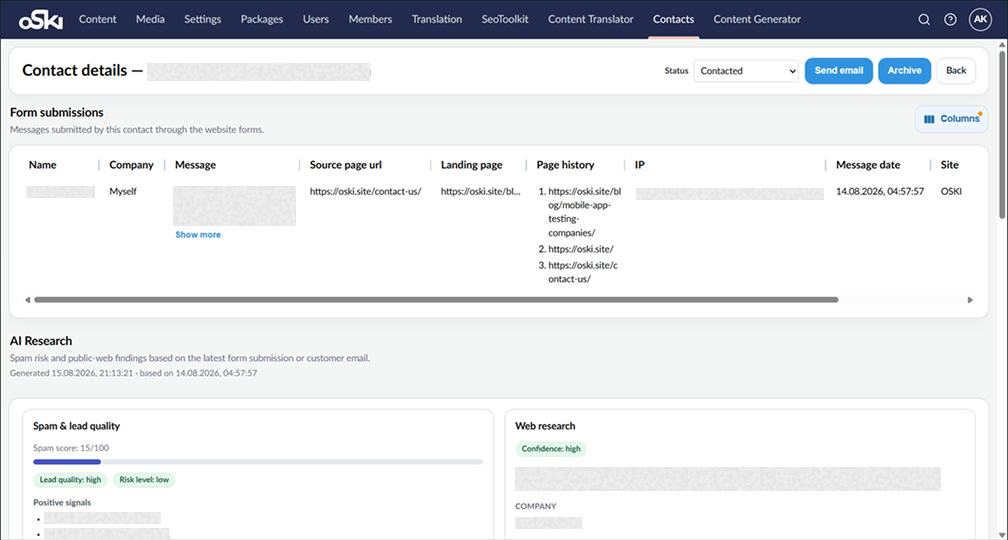Click the Site column header
This screenshot has height=540, width=1008.
pos(950,165)
